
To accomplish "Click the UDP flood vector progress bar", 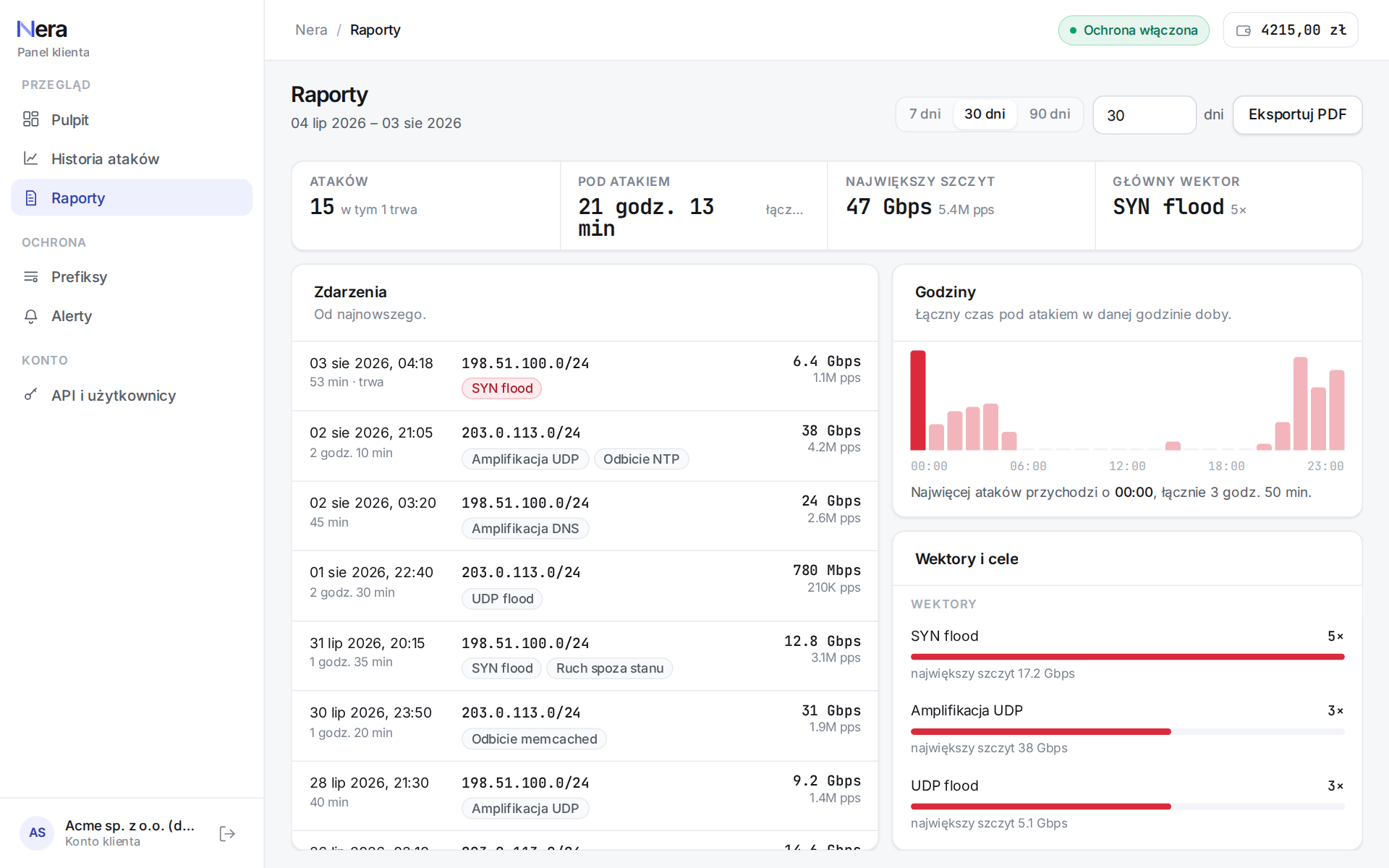I will 1127,807.
